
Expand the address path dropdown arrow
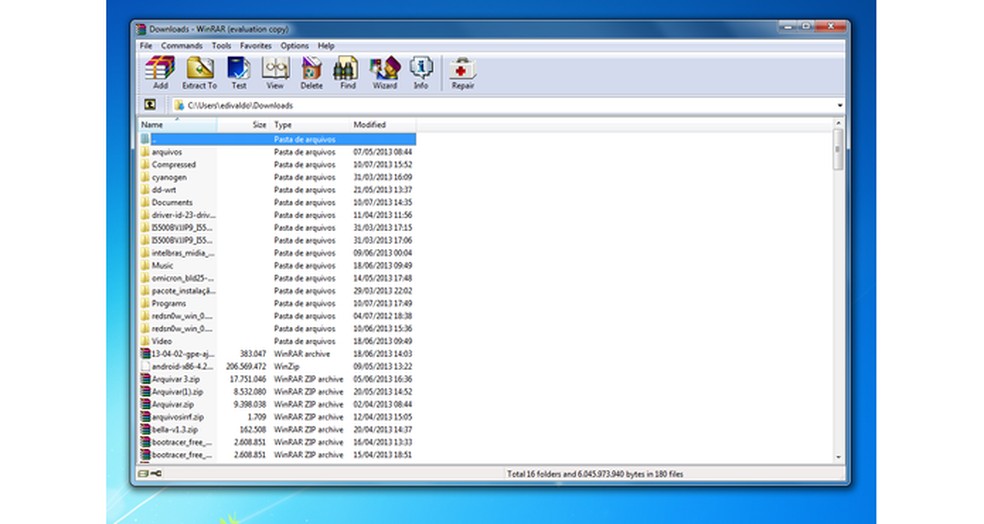pos(840,105)
